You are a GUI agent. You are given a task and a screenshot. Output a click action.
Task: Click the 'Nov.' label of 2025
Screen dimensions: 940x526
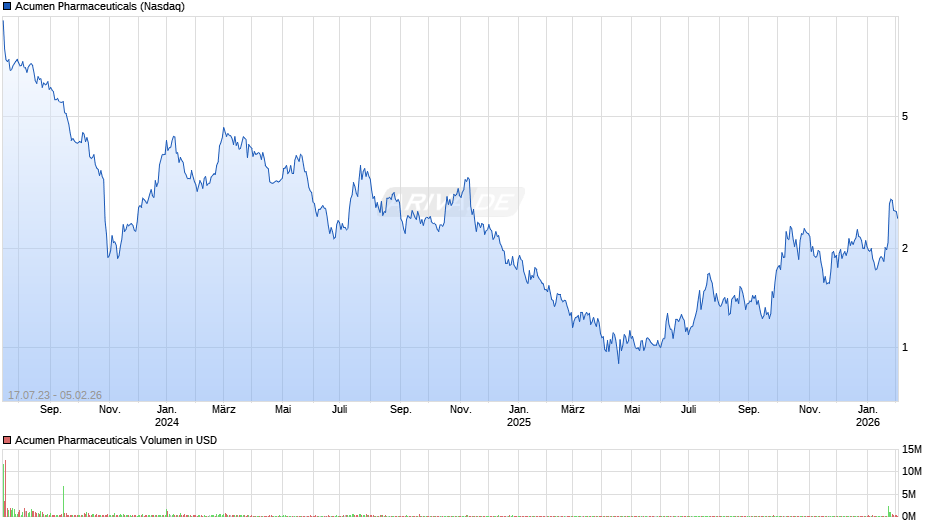point(809,410)
